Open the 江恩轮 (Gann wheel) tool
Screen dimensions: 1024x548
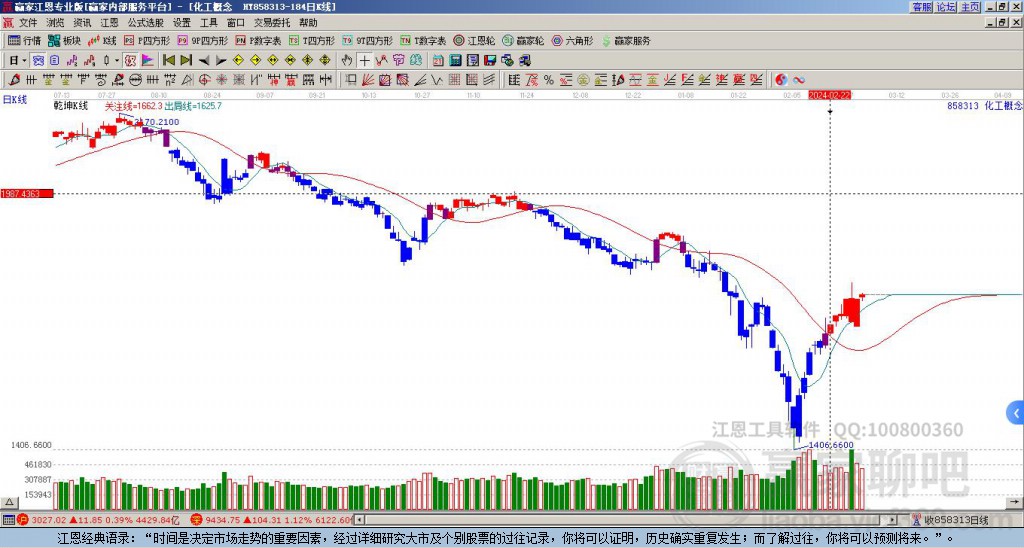pos(474,40)
